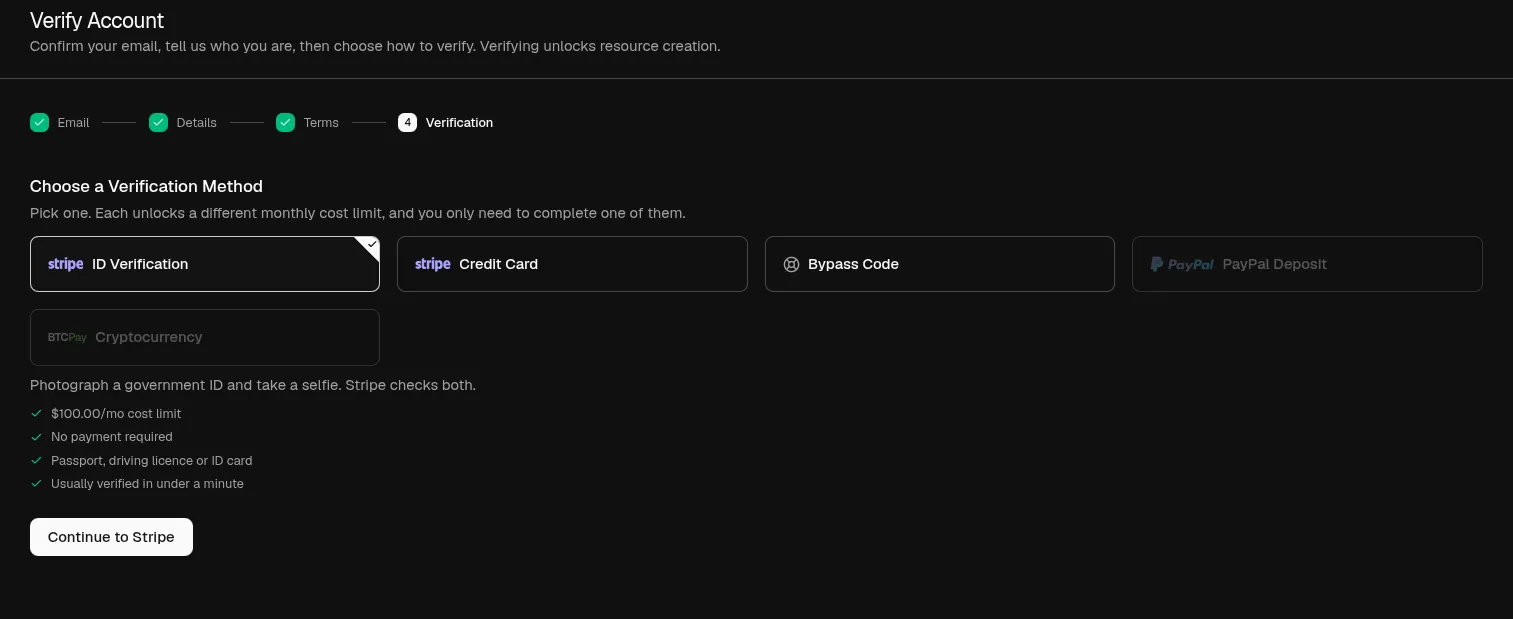Click the green checkmark beside Terms

point(285,122)
